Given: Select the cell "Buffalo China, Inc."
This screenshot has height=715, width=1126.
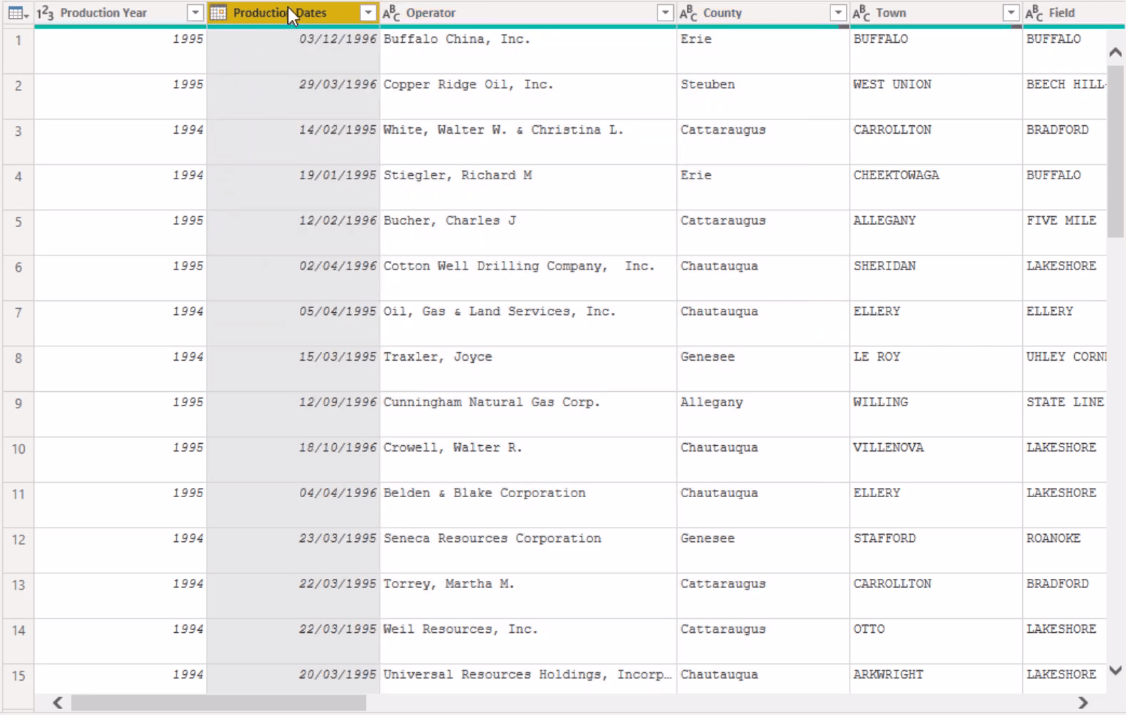Looking at the screenshot, I should (x=528, y=51).
